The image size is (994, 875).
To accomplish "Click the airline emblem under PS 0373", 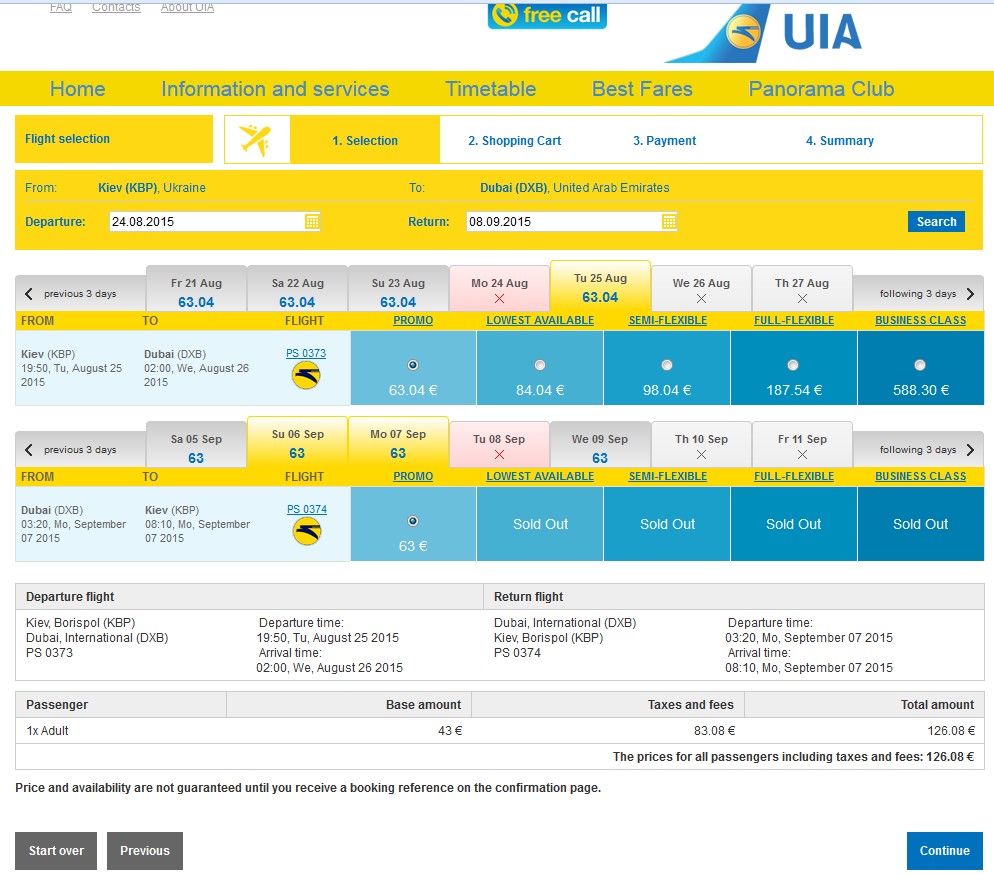I will (x=306, y=375).
